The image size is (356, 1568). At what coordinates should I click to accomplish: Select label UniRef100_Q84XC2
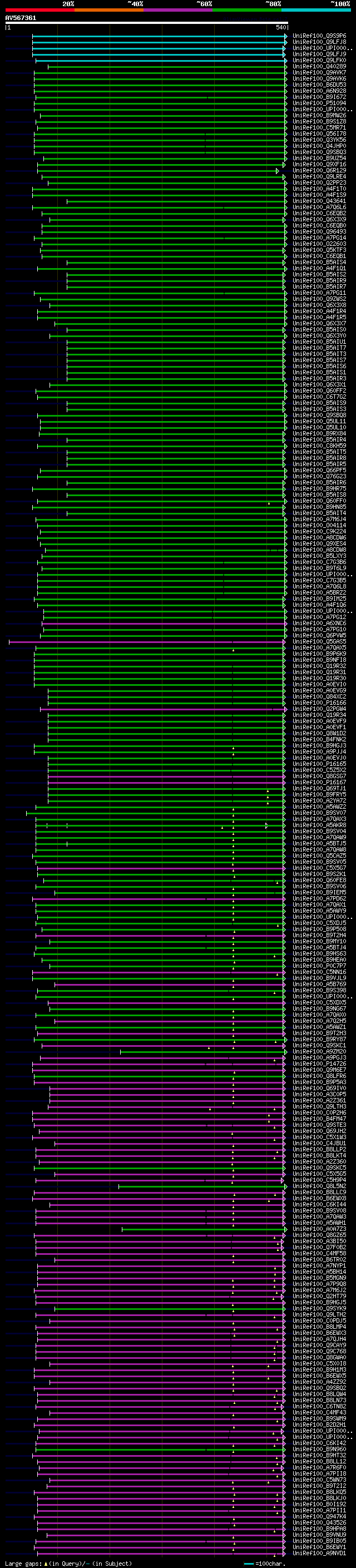319,696
